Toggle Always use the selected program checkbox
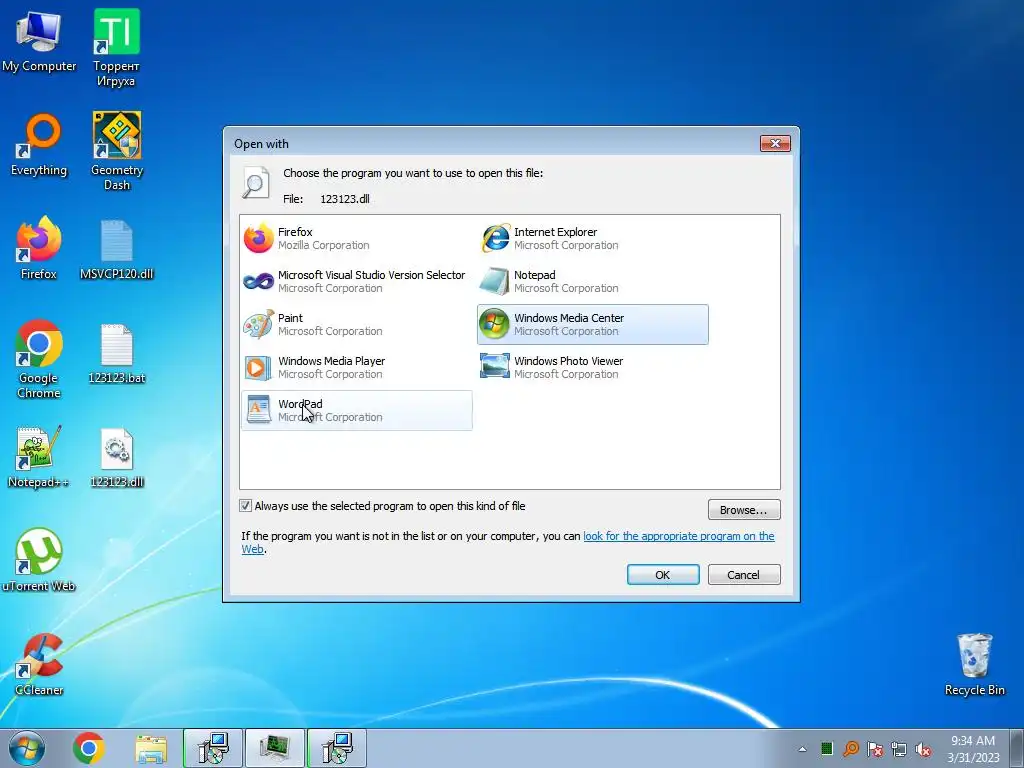This screenshot has height=768, width=1024. point(246,505)
